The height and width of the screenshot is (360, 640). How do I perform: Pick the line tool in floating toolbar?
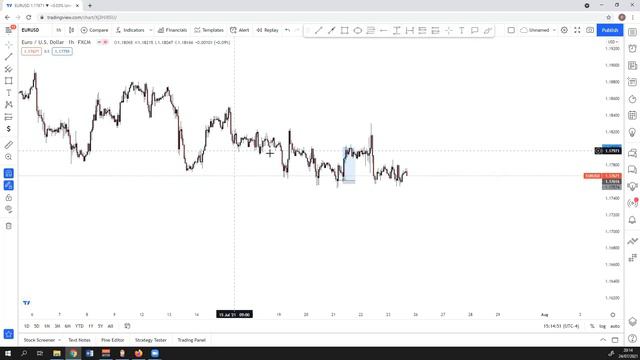[318, 30]
